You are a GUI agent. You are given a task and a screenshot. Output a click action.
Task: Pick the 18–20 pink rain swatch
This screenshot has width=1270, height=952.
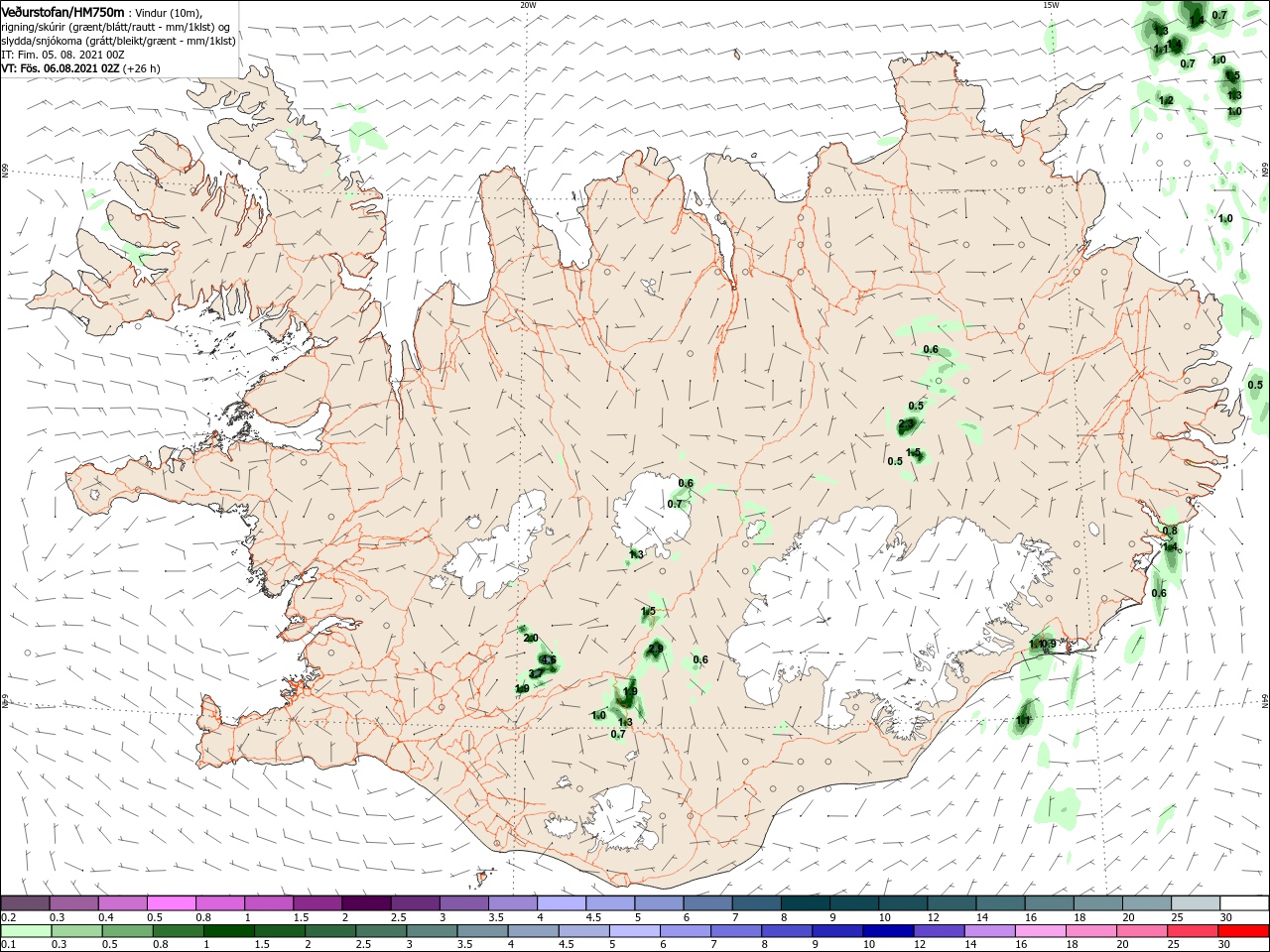(1090, 931)
